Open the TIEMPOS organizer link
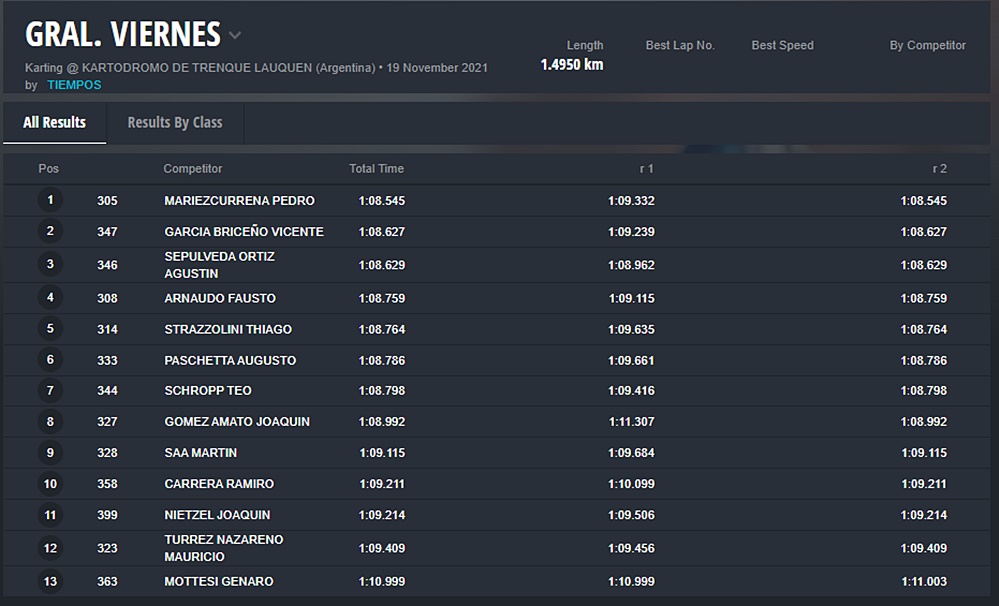Viewport: 999px width, 606px height. (74, 85)
